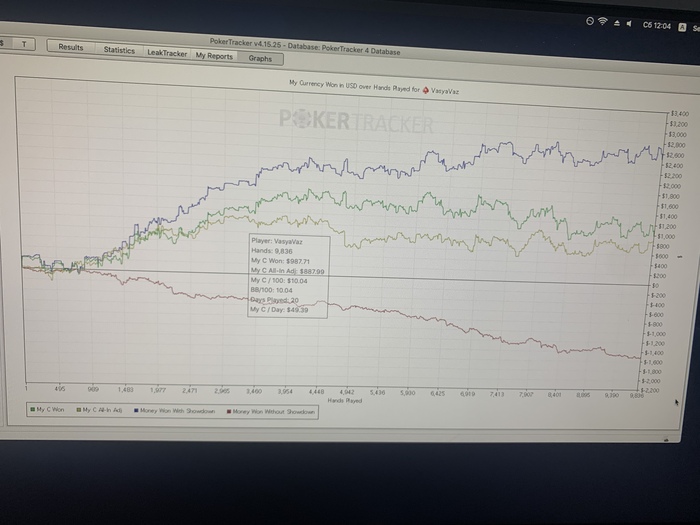Switch to the Statistics tab

(x=119, y=50)
